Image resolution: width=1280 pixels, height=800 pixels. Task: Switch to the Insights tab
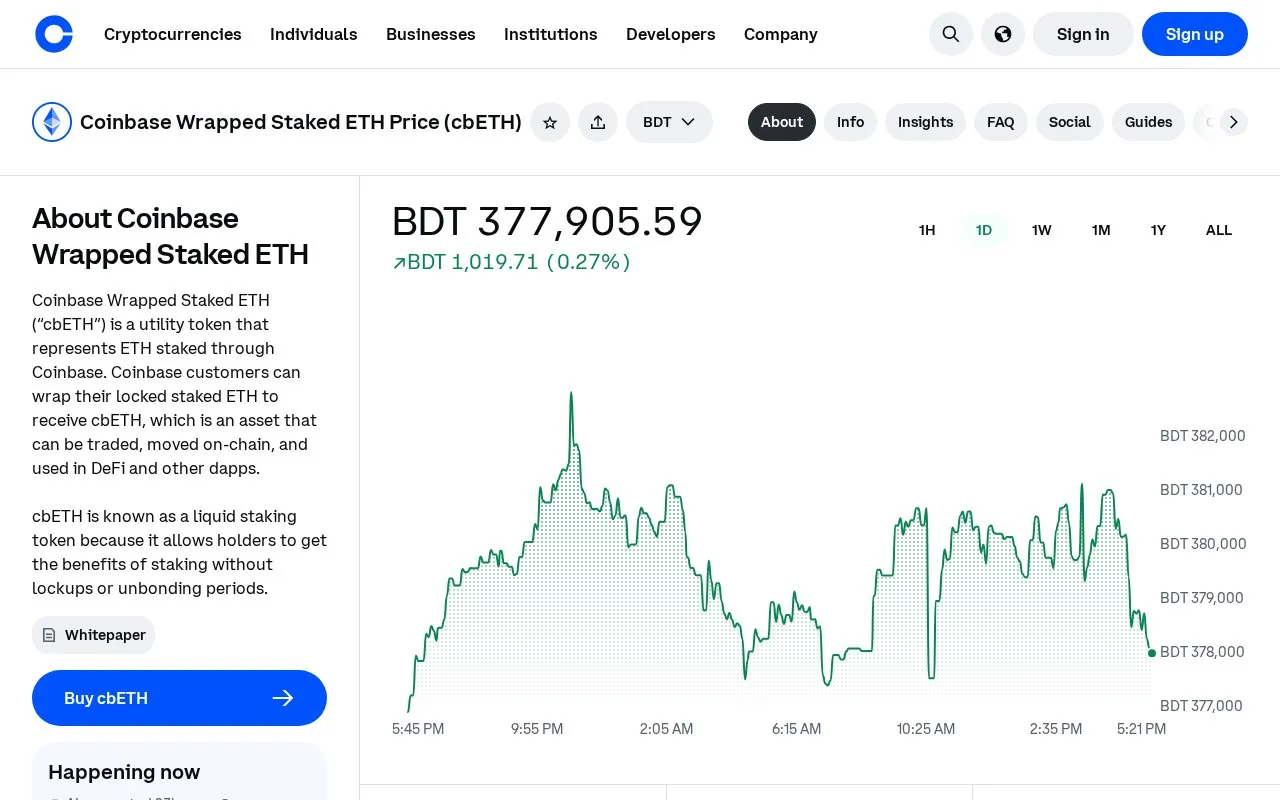(925, 122)
